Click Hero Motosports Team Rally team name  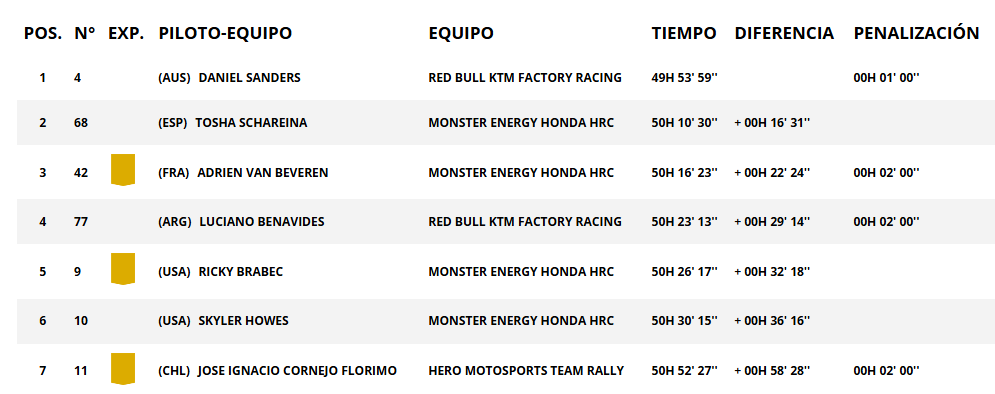(x=526, y=371)
